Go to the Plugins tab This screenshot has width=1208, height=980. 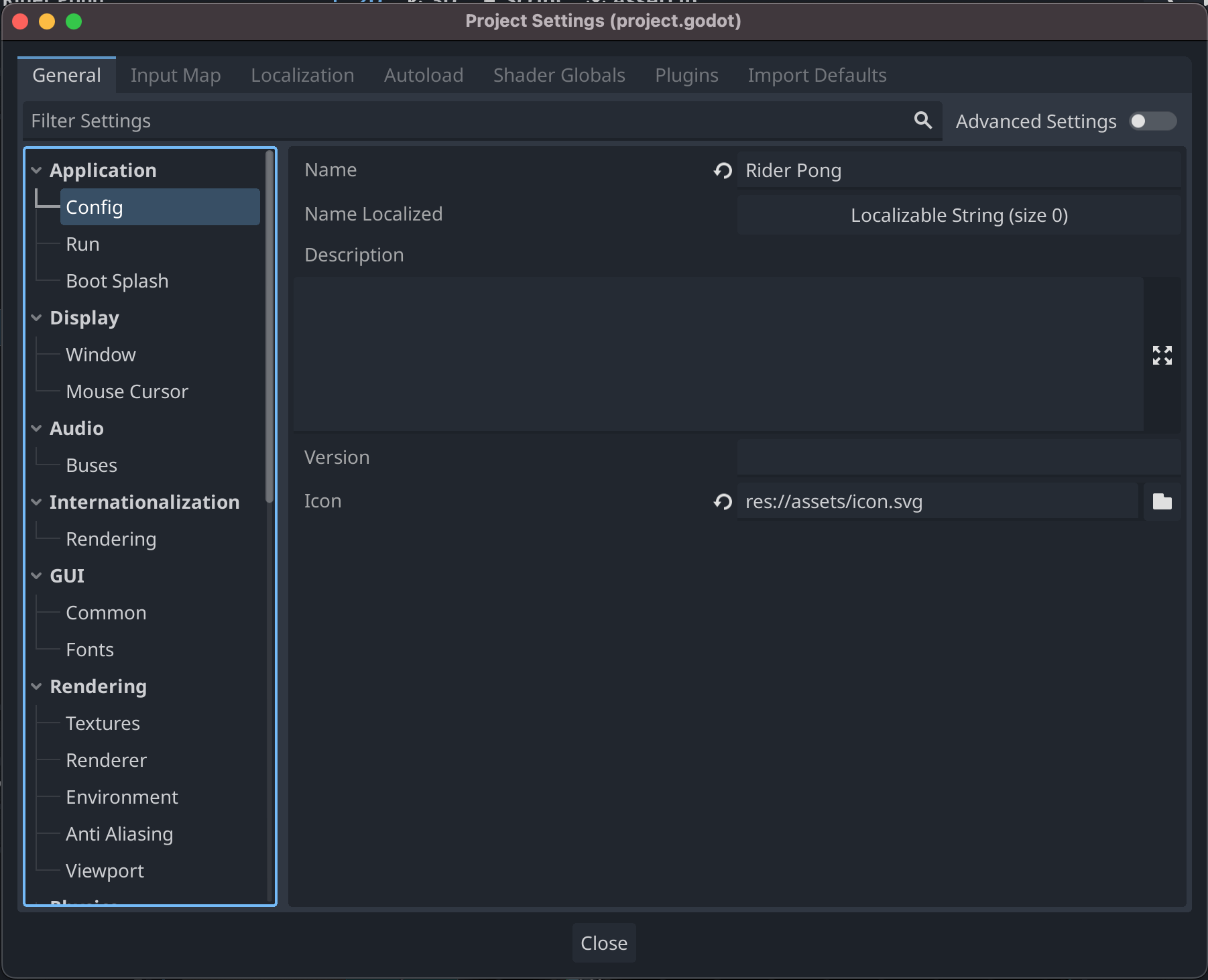[x=686, y=76]
